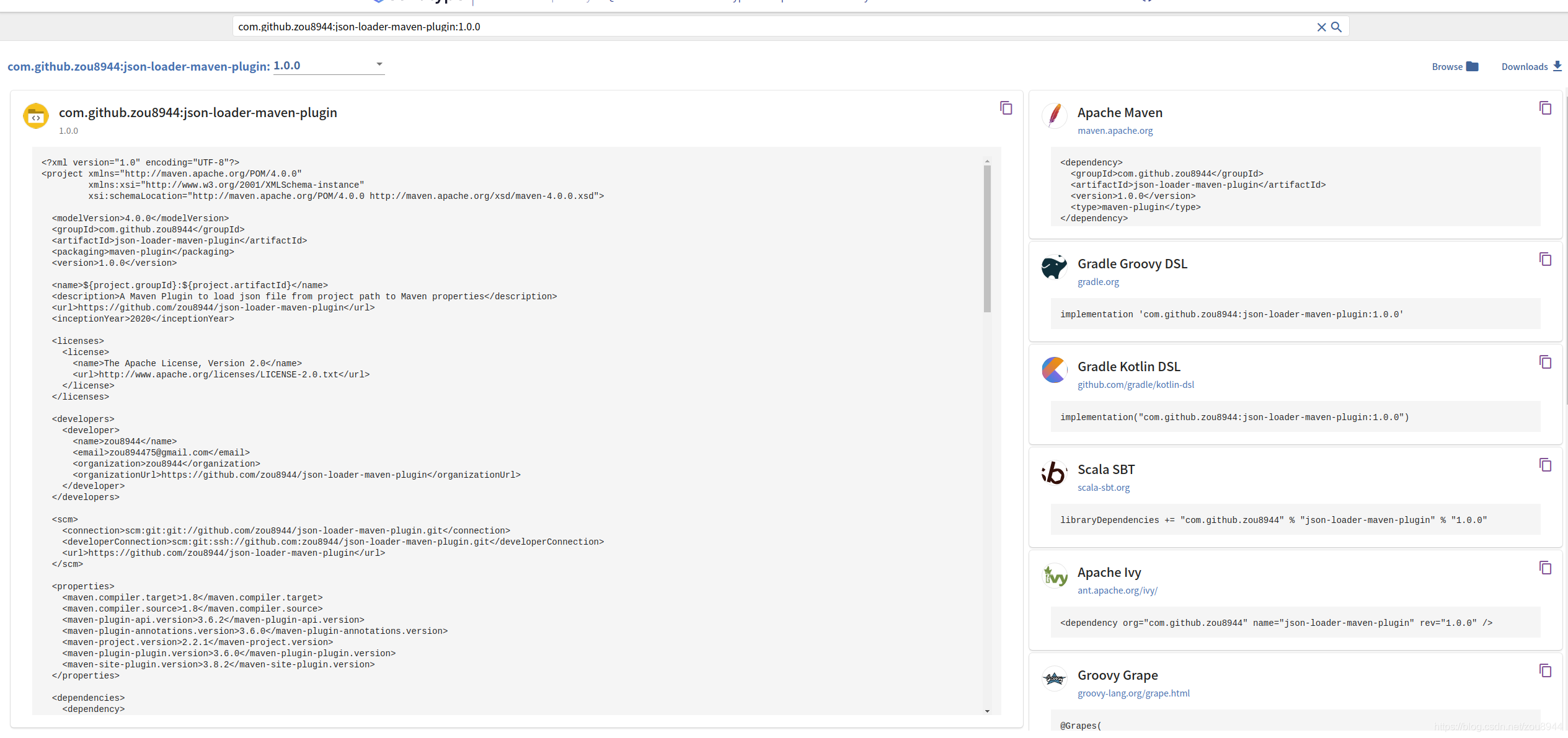The width and height of the screenshot is (1568, 738).
Task: Open the gradle.org link
Action: pyautogui.click(x=1098, y=282)
